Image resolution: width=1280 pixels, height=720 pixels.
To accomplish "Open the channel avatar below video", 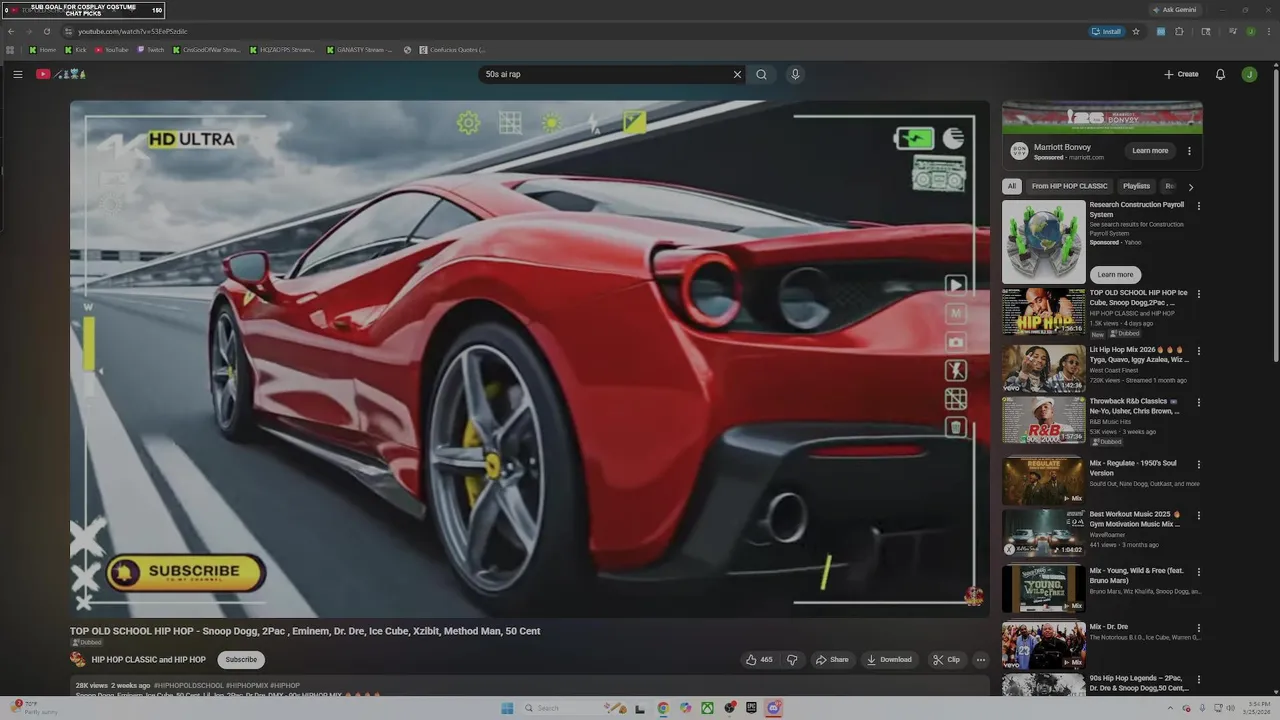I will (x=78, y=660).
